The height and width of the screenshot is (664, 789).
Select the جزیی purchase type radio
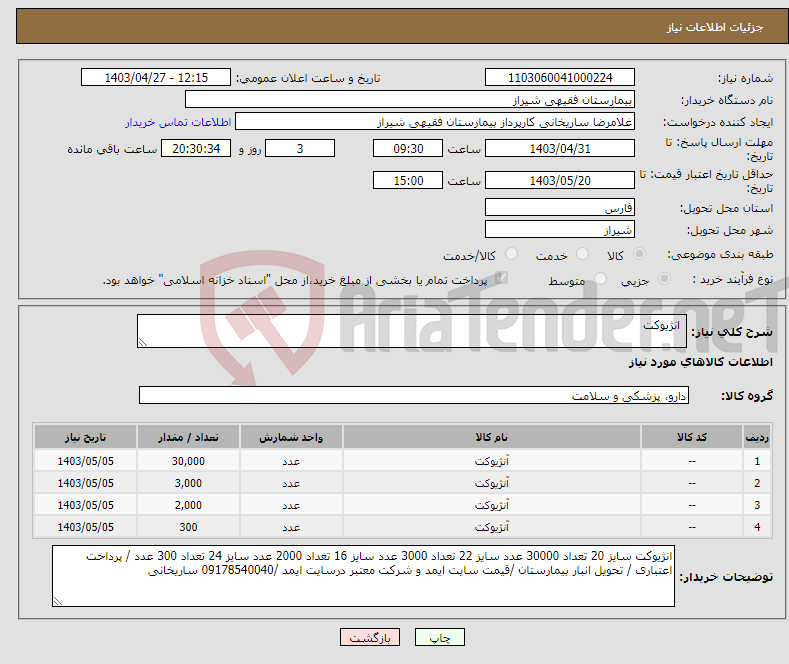click(x=664, y=279)
